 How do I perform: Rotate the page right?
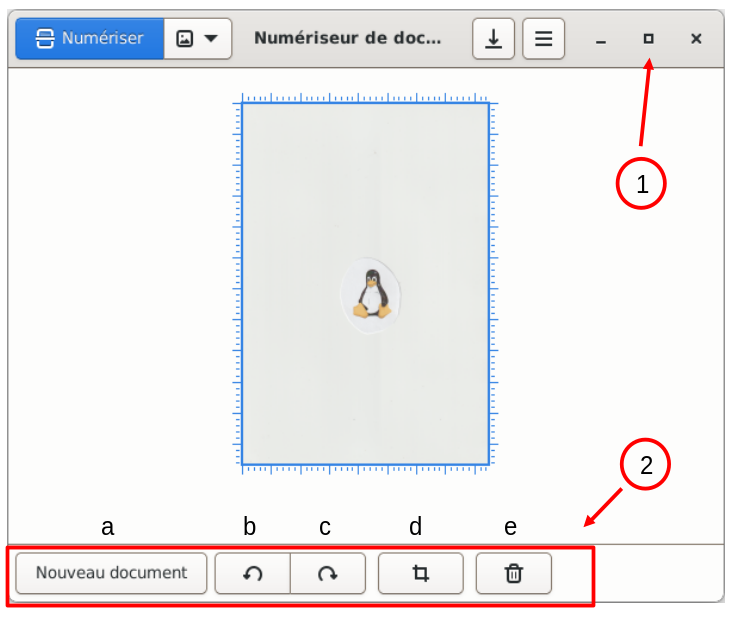(x=328, y=573)
